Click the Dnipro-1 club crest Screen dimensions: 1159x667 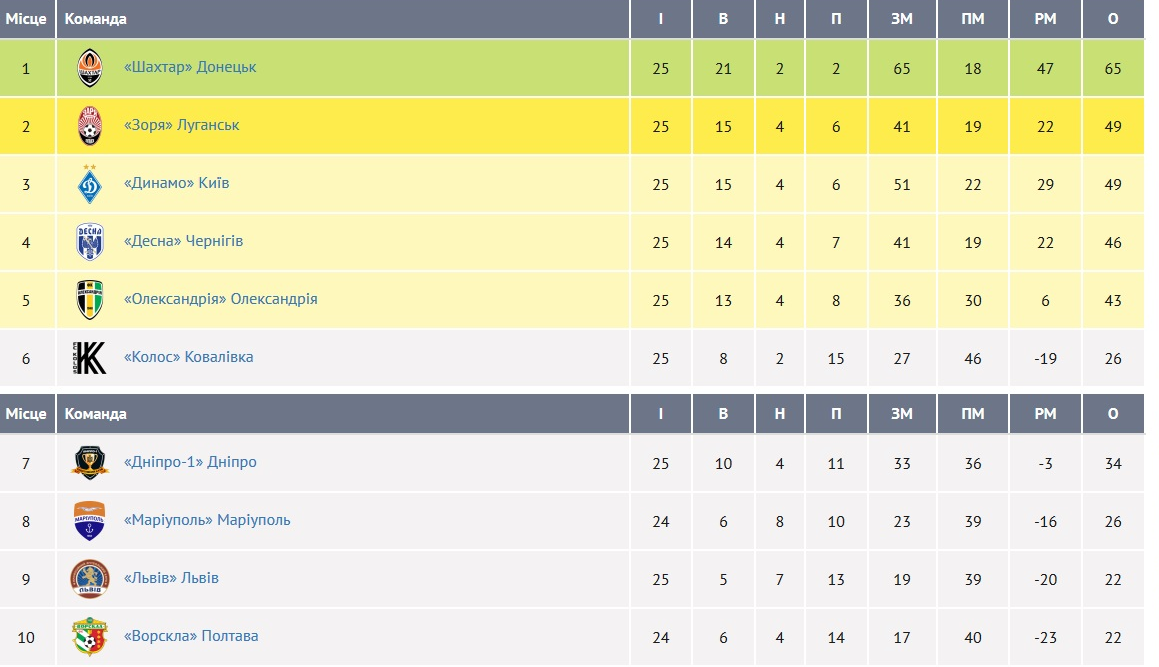tap(90, 463)
